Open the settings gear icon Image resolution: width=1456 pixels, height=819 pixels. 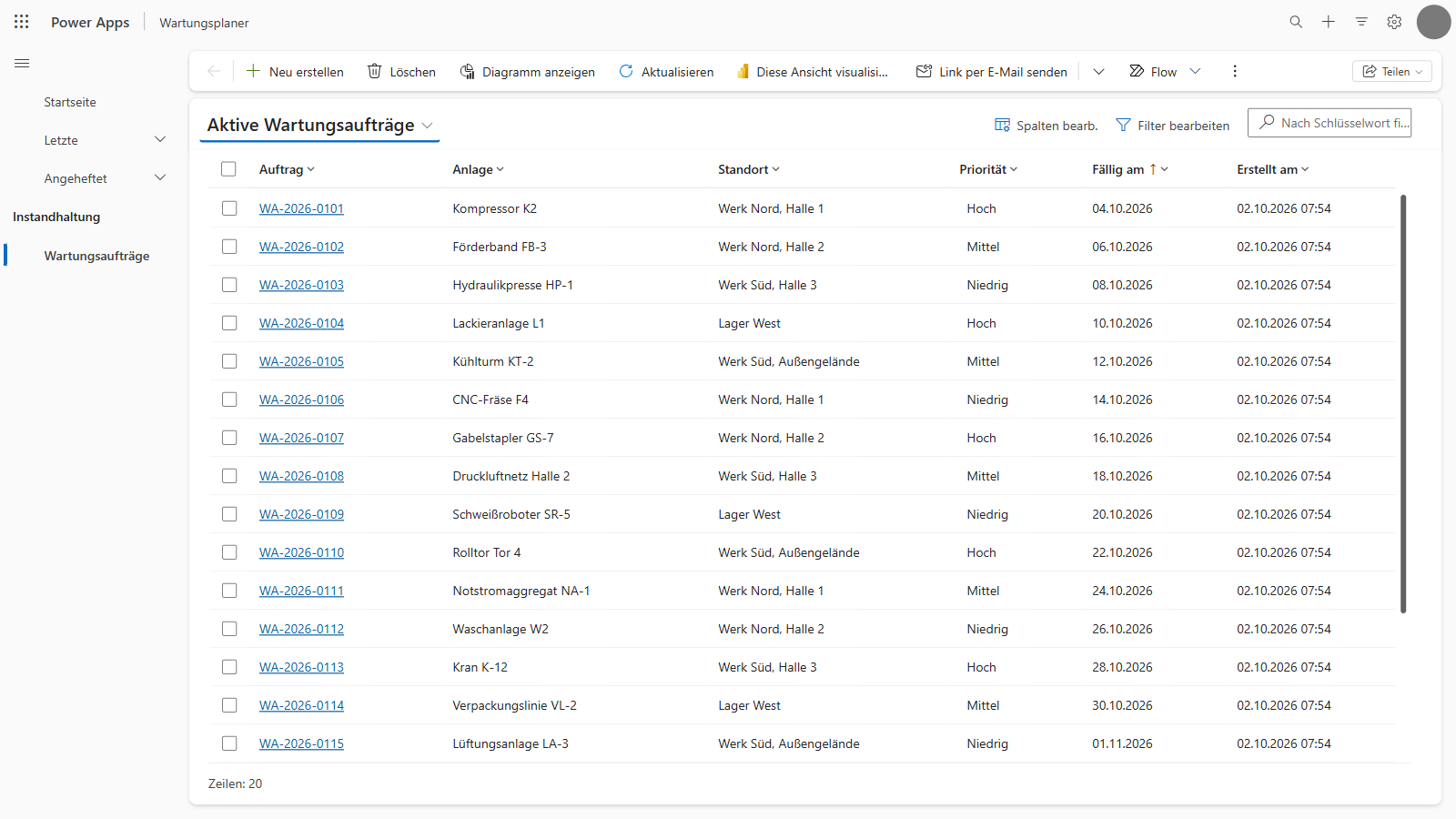[1394, 22]
